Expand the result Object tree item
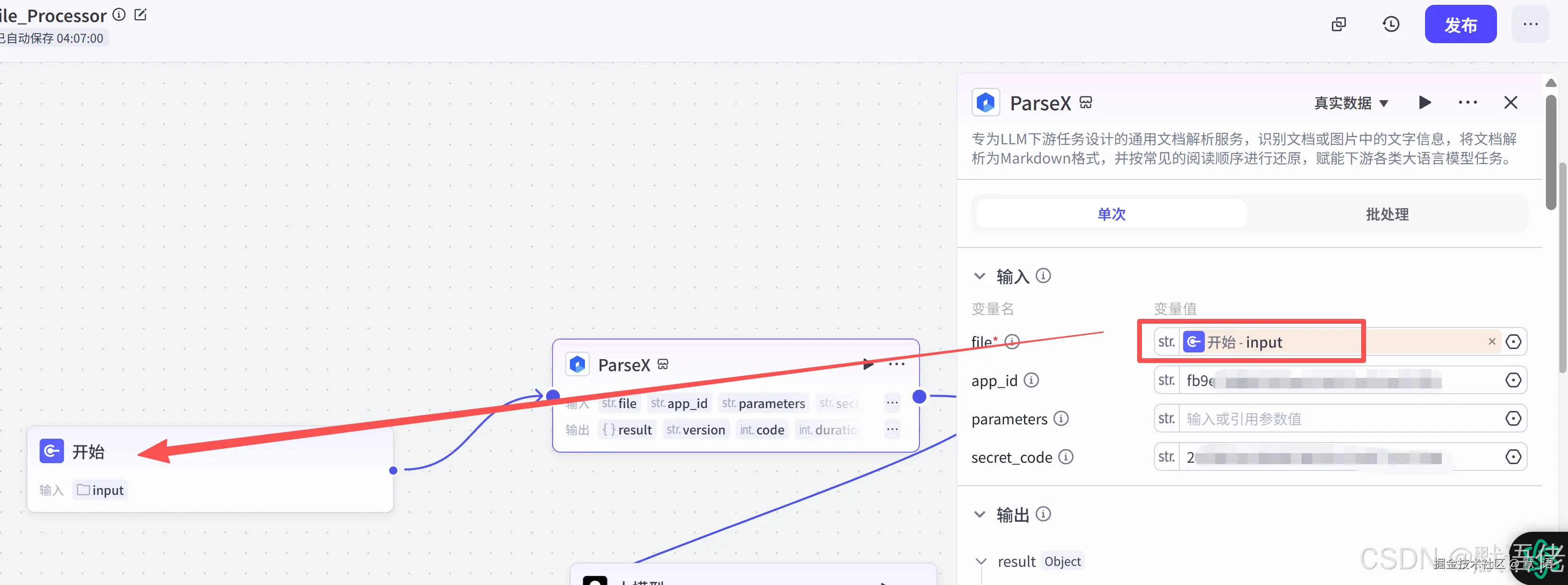 [981, 562]
